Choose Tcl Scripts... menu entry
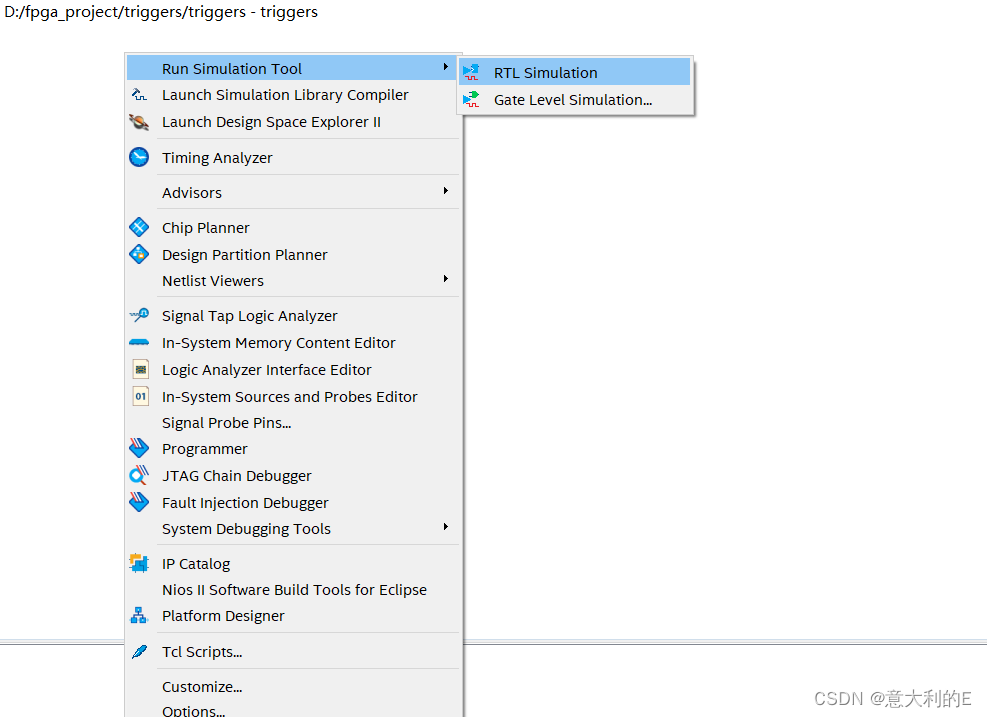This screenshot has height=717, width=987. tap(293, 652)
